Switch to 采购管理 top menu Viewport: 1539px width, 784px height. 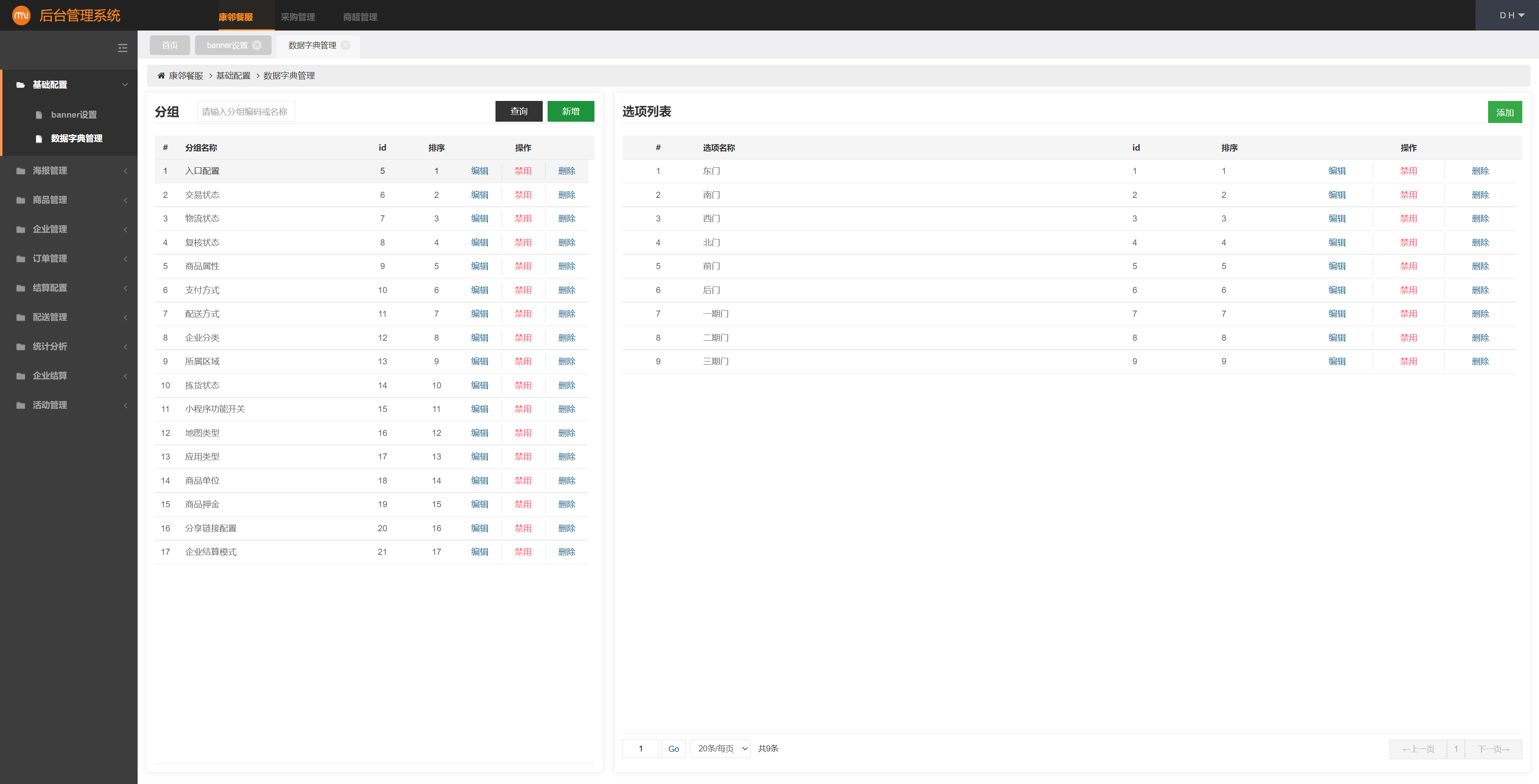coord(298,17)
